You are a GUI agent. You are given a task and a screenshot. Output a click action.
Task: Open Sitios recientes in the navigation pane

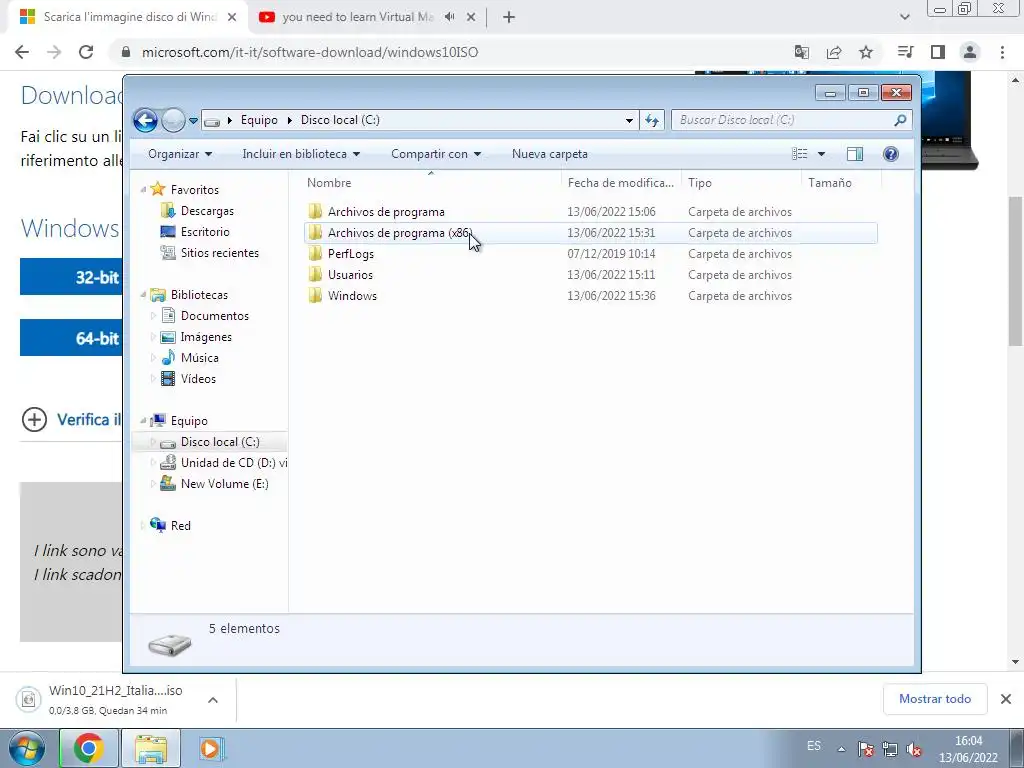point(219,253)
